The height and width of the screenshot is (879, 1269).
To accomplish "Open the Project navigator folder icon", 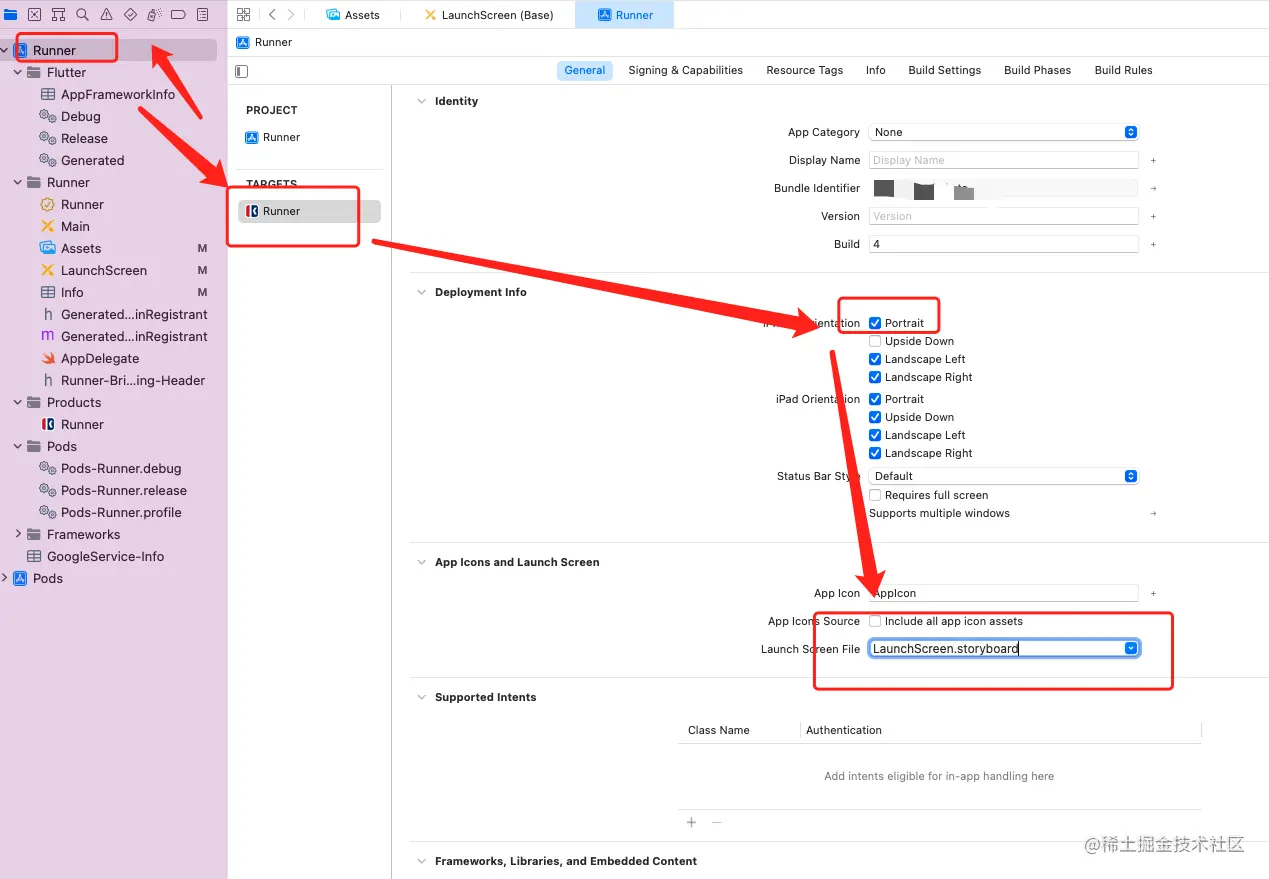I will pos(11,15).
